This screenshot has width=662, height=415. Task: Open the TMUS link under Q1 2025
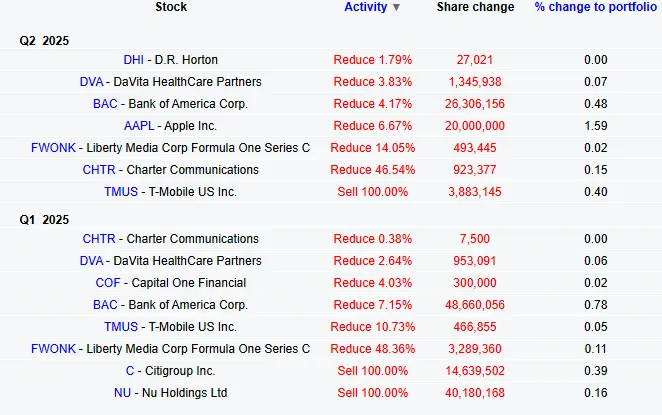coord(121,327)
